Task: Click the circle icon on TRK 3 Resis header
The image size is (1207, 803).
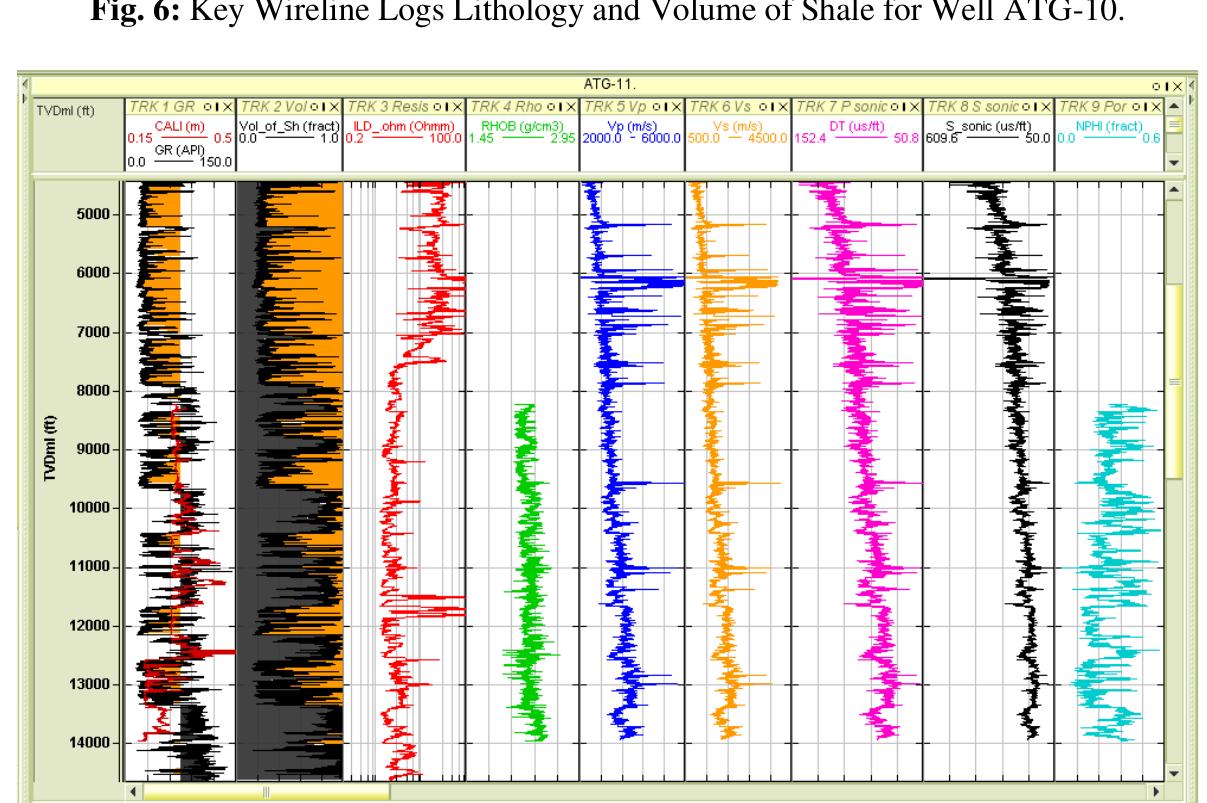Action: point(436,106)
